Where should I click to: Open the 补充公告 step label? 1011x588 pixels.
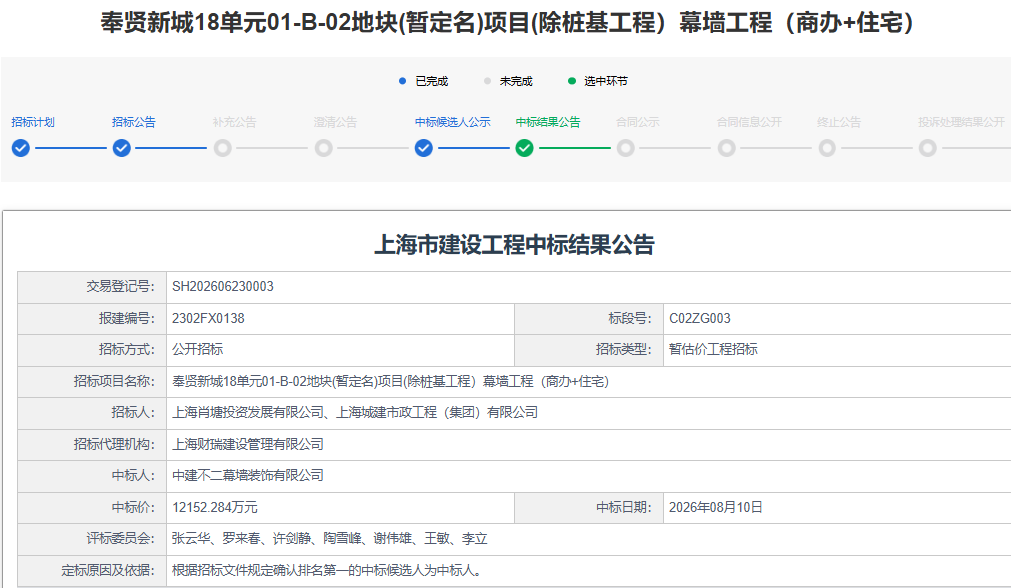pos(235,122)
